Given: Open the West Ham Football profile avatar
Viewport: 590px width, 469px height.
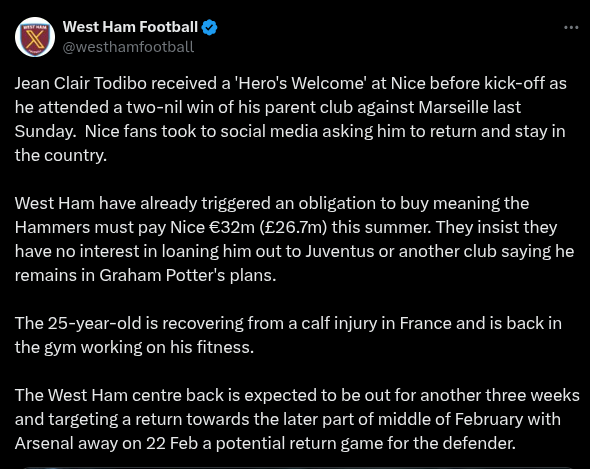Looking at the screenshot, I should pos(35,37).
